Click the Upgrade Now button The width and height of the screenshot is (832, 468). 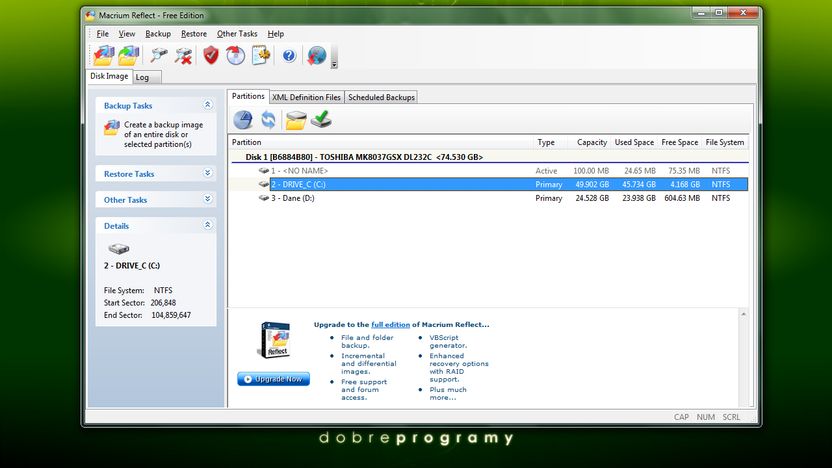click(x=273, y=379)
